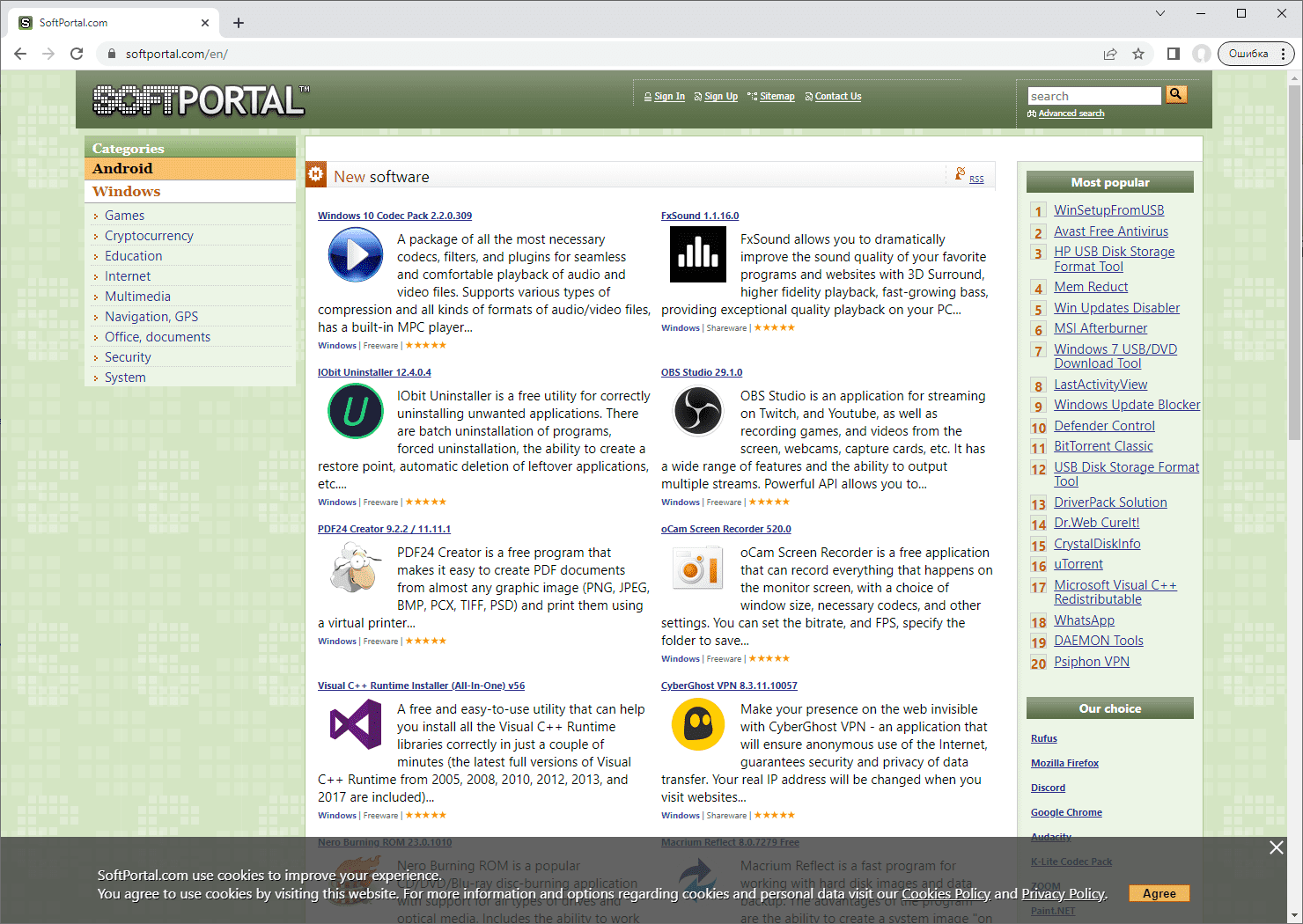Click the SoftPortal logo

coord(201,100)
